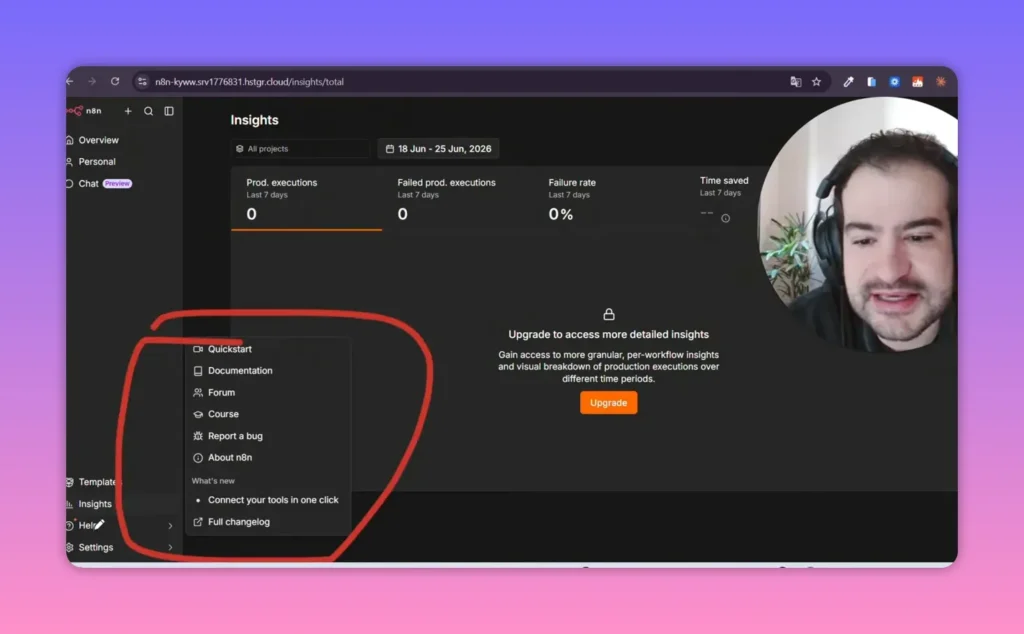This screenshot has width=1024, height=634.
Task: Bookmark this page with star icon
Action: 816,82
